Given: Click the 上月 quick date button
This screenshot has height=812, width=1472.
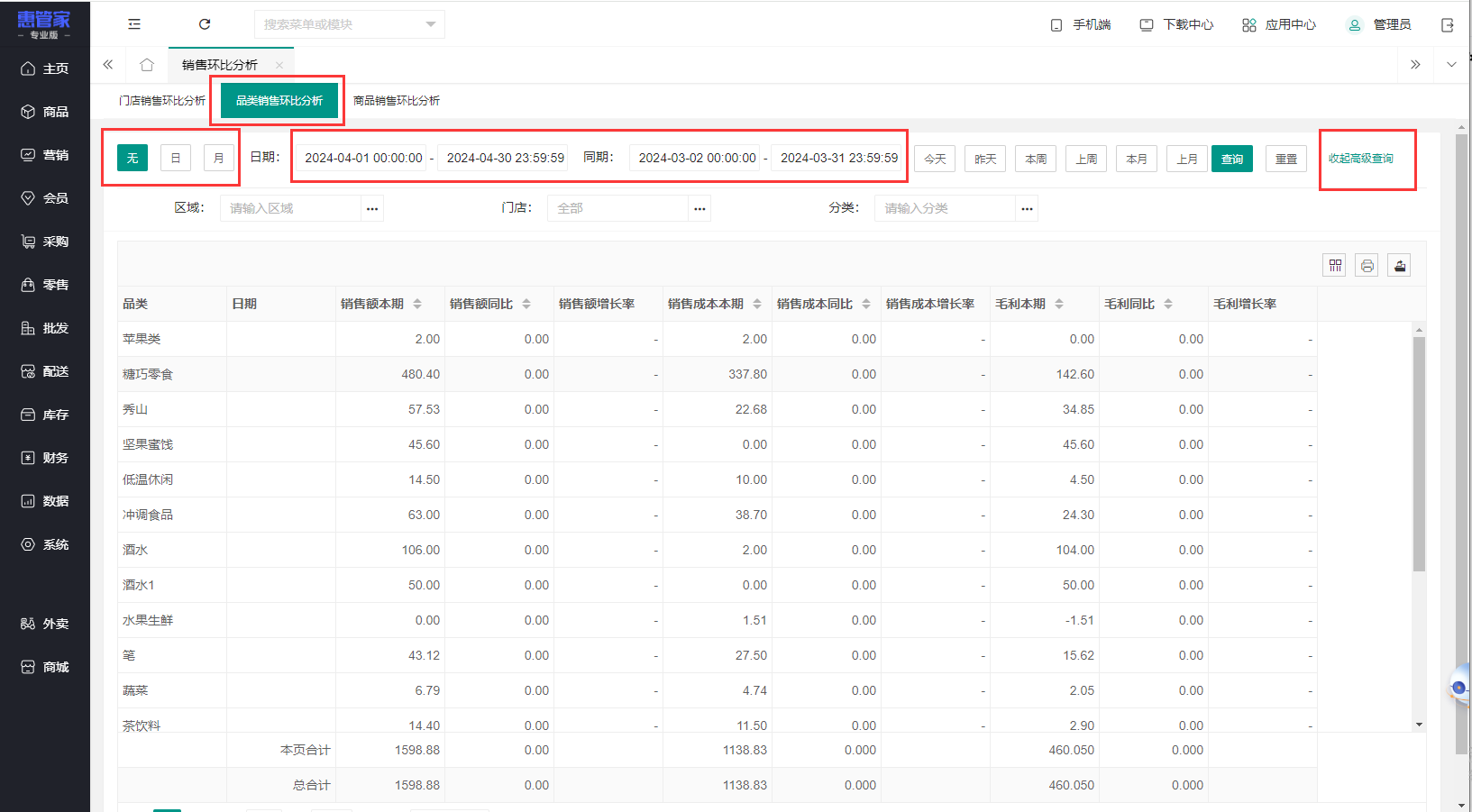Looking at the screenshot, I should click(x=1187, y=159).
